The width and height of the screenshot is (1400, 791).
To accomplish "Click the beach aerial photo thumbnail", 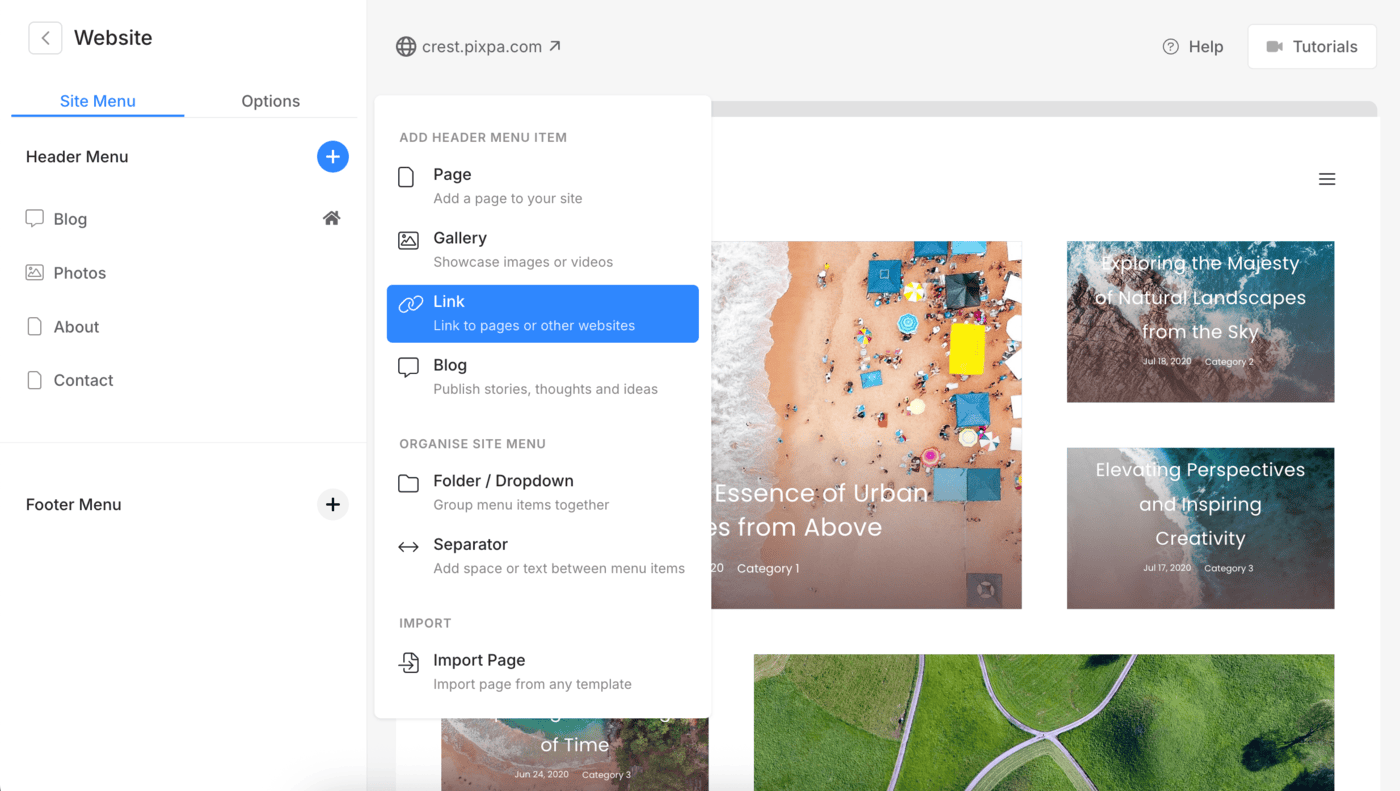I will click(866, 424).
